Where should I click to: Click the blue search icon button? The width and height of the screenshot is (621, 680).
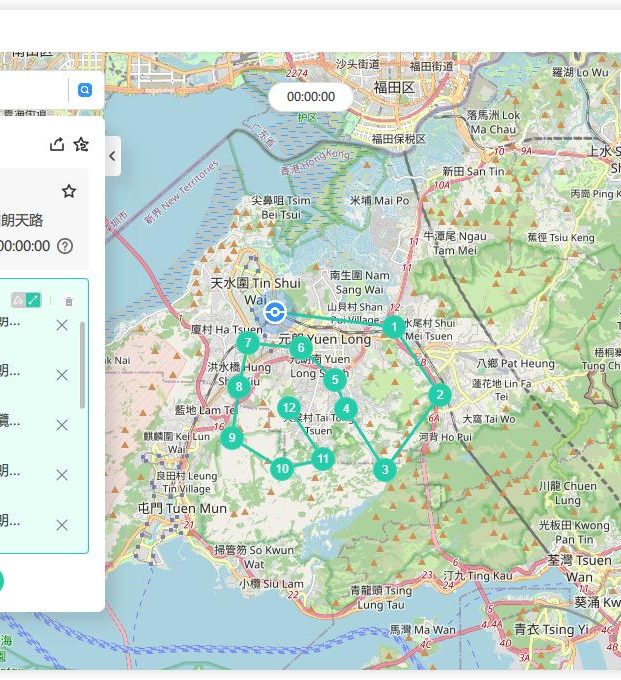[85, 90]
